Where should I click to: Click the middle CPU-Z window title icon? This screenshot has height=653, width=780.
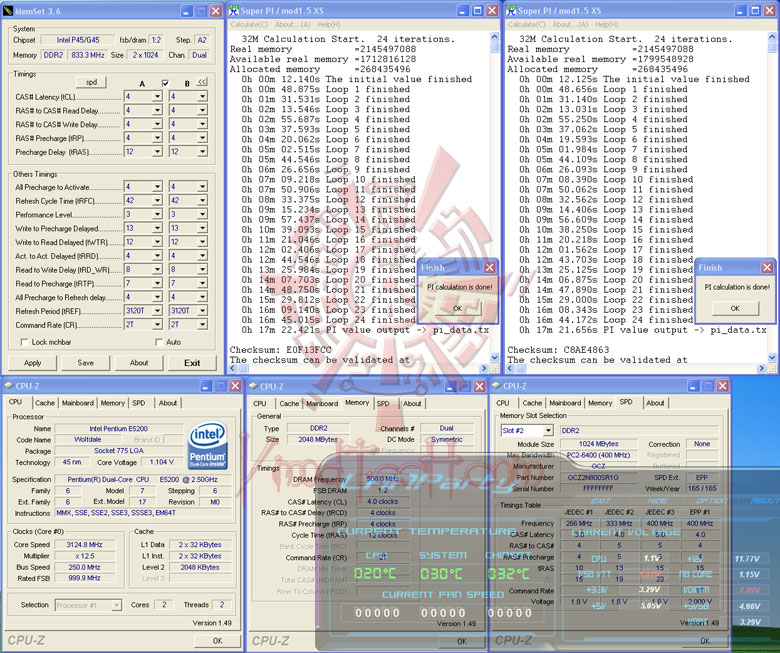(253, 386)
